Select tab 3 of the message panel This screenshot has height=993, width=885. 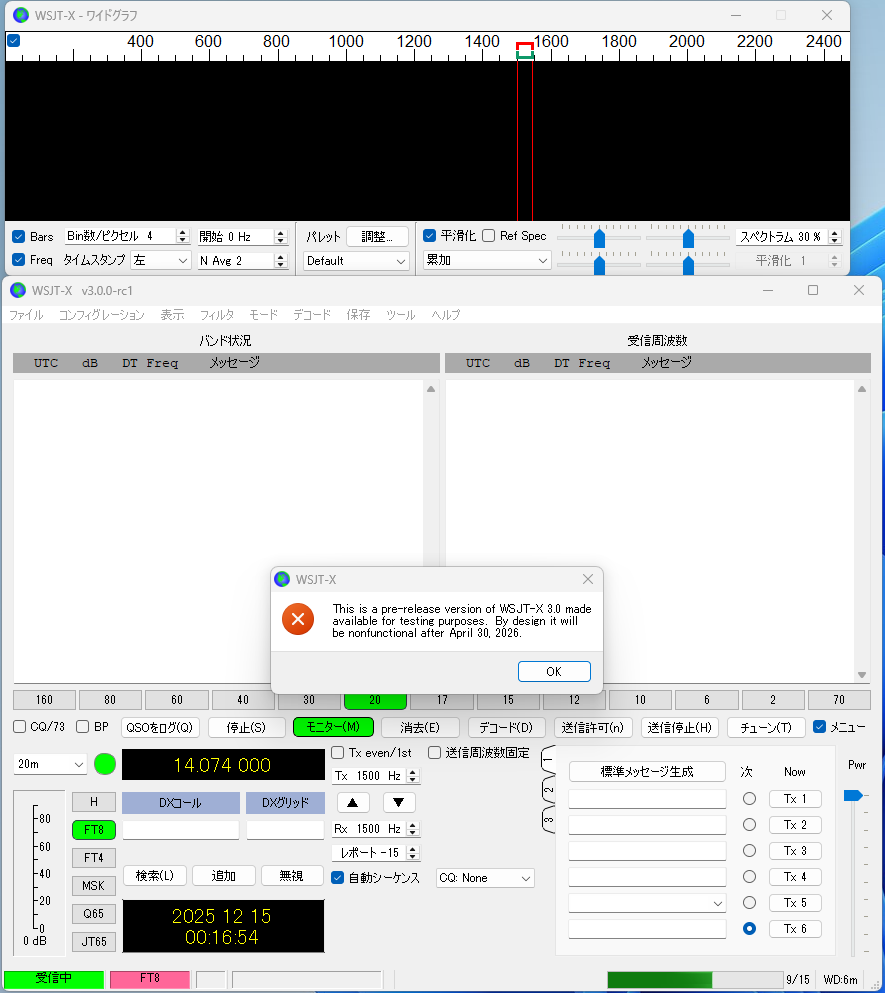pyautogui.click(x=548, y=819)
